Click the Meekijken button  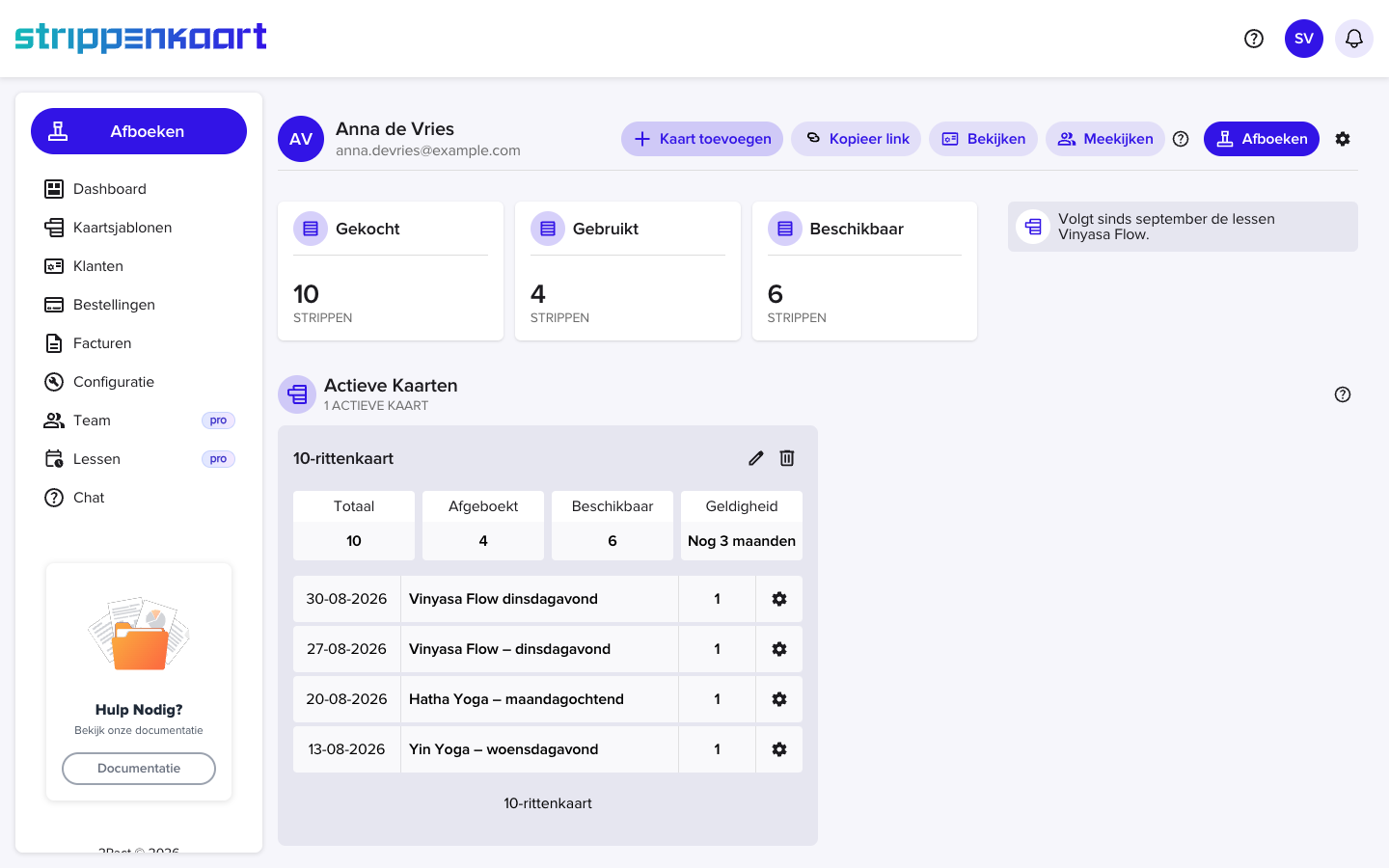(x=1105, y=139)
